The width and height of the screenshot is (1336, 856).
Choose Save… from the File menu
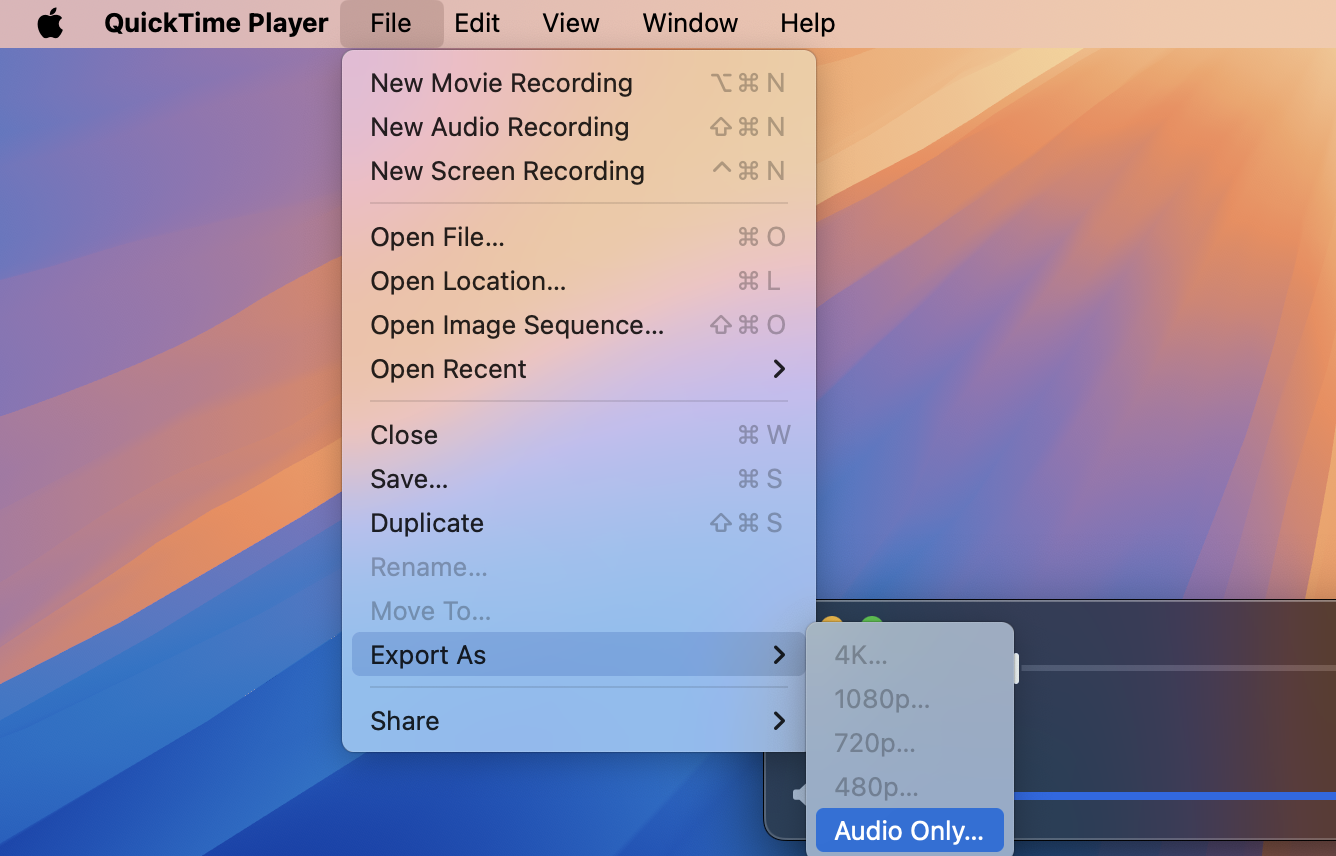(409, 479)
